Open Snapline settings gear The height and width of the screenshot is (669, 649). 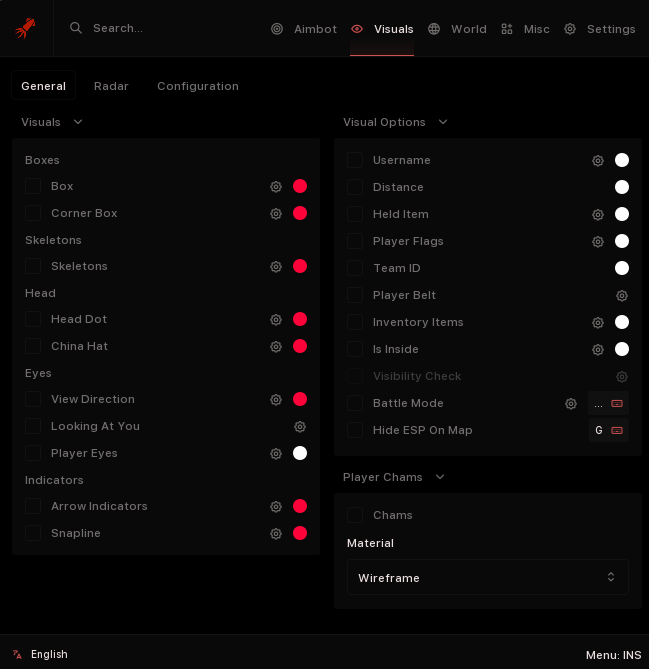pyautogui.click(x=276, y=533)
